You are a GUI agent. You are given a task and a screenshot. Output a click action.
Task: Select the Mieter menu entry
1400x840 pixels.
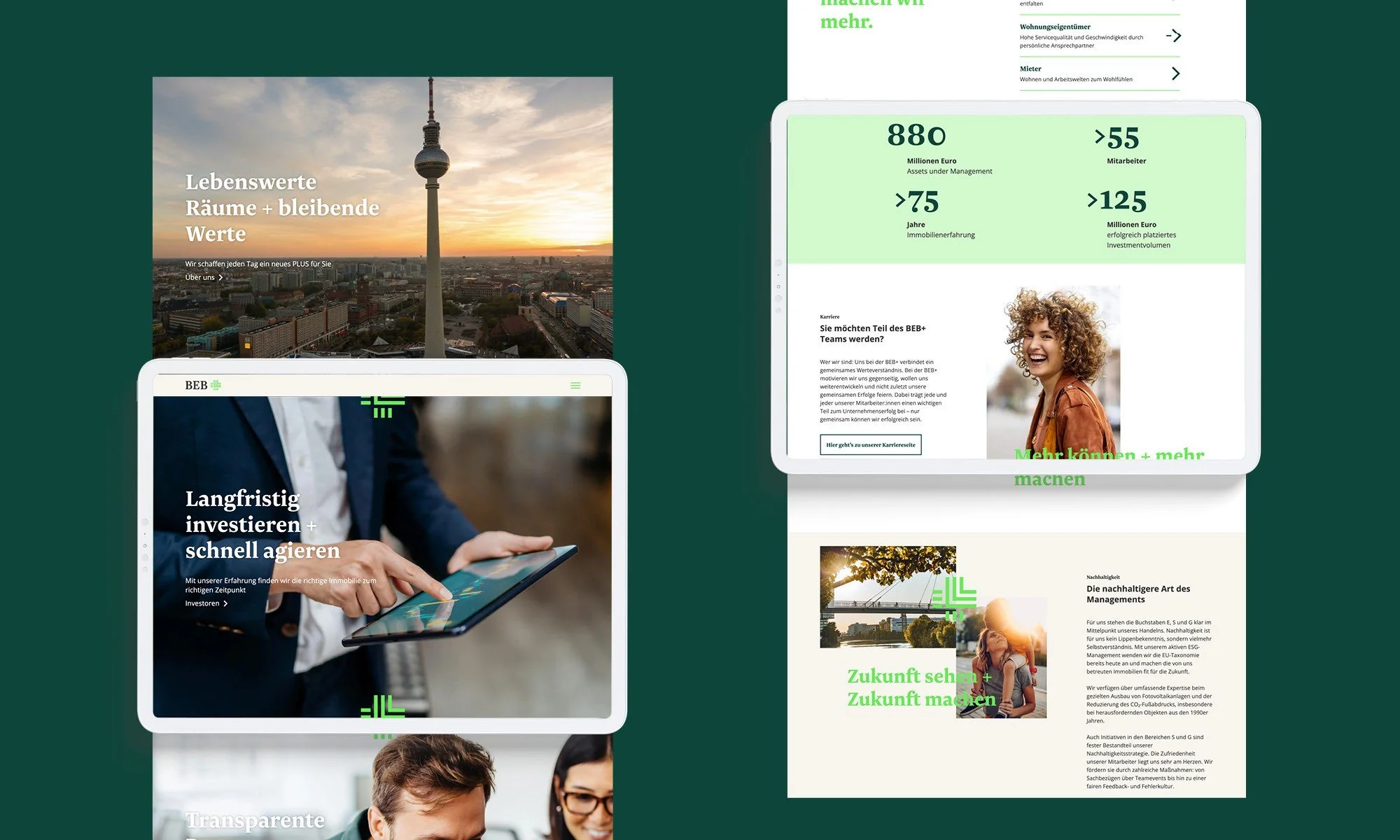click(1030, 69)
